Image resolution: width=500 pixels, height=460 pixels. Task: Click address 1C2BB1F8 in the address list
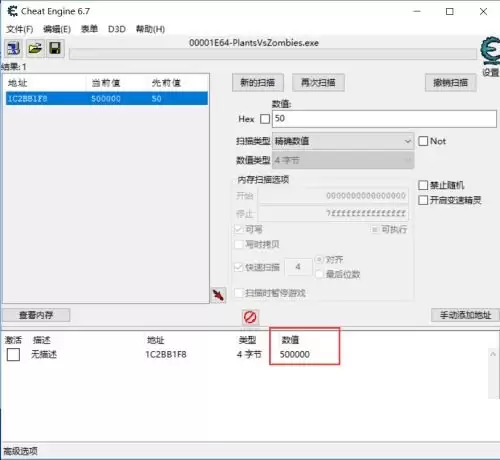tap(166, 354)
